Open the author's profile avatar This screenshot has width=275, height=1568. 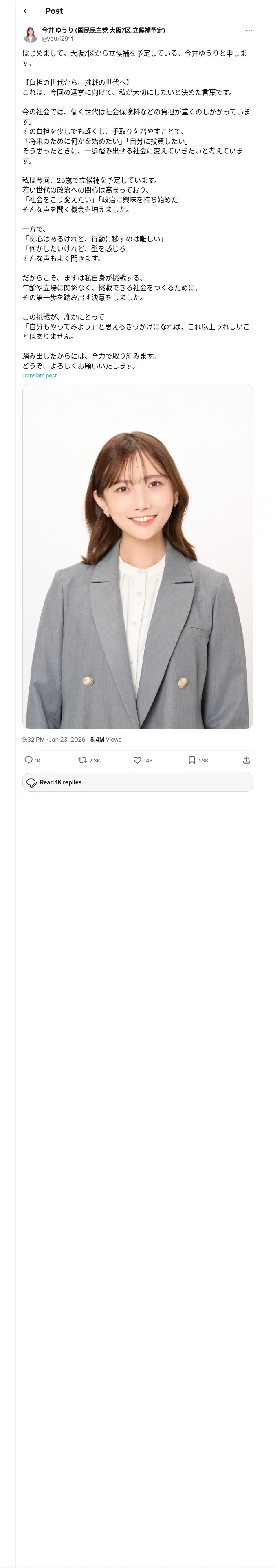point(31,34)
